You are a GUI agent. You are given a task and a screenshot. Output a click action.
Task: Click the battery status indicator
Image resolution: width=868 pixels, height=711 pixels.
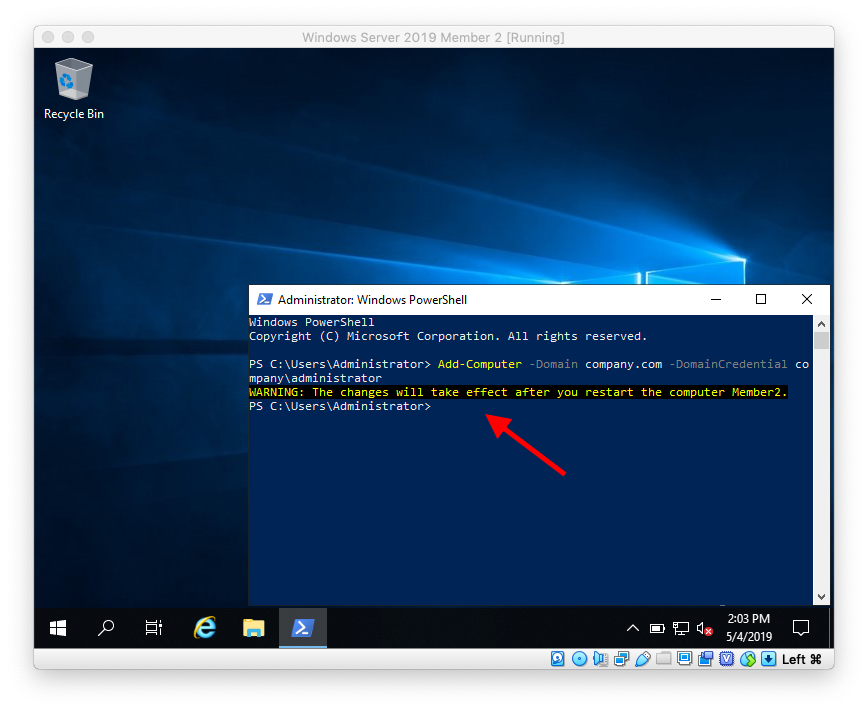pyautogui.click(x=657, y=628)
